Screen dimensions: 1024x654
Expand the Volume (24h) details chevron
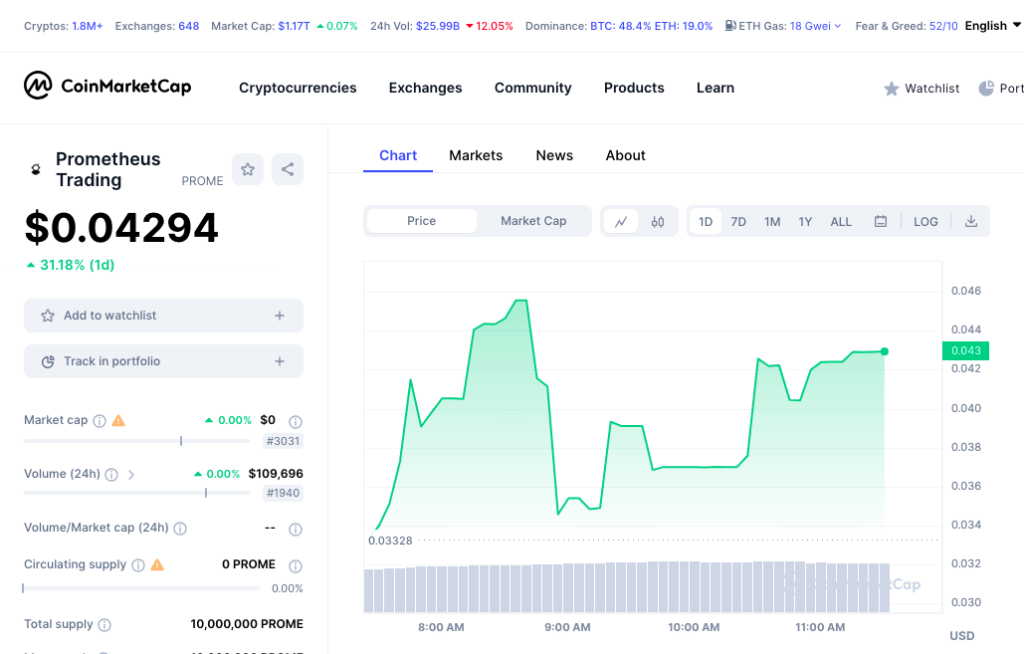[131, 474]
